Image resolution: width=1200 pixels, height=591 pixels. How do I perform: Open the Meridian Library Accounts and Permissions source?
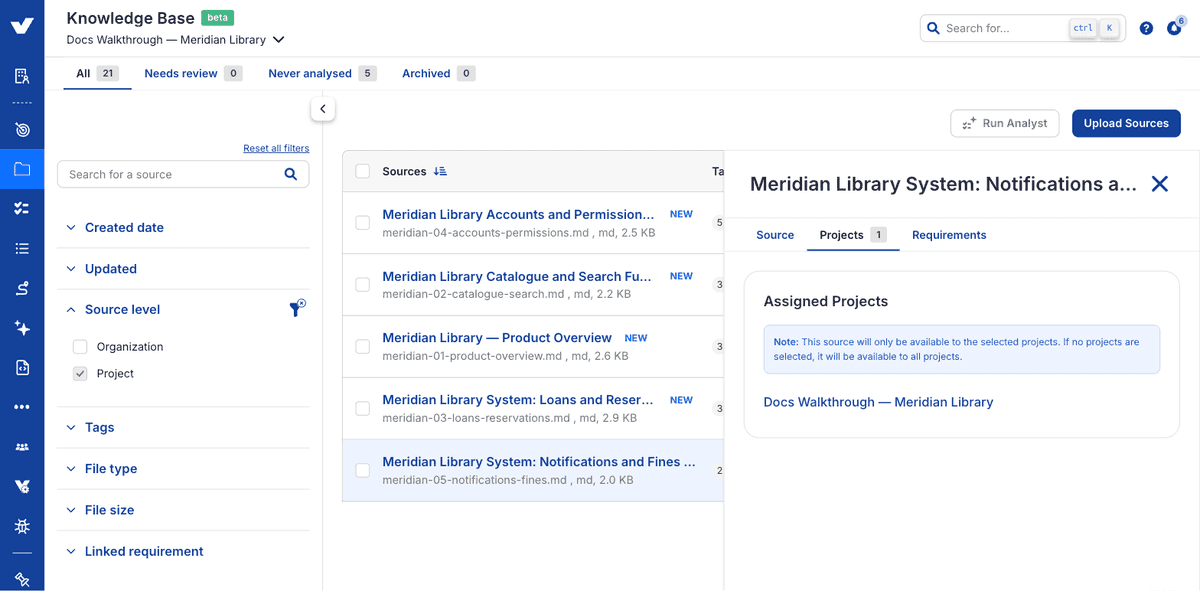coord(519,214)
